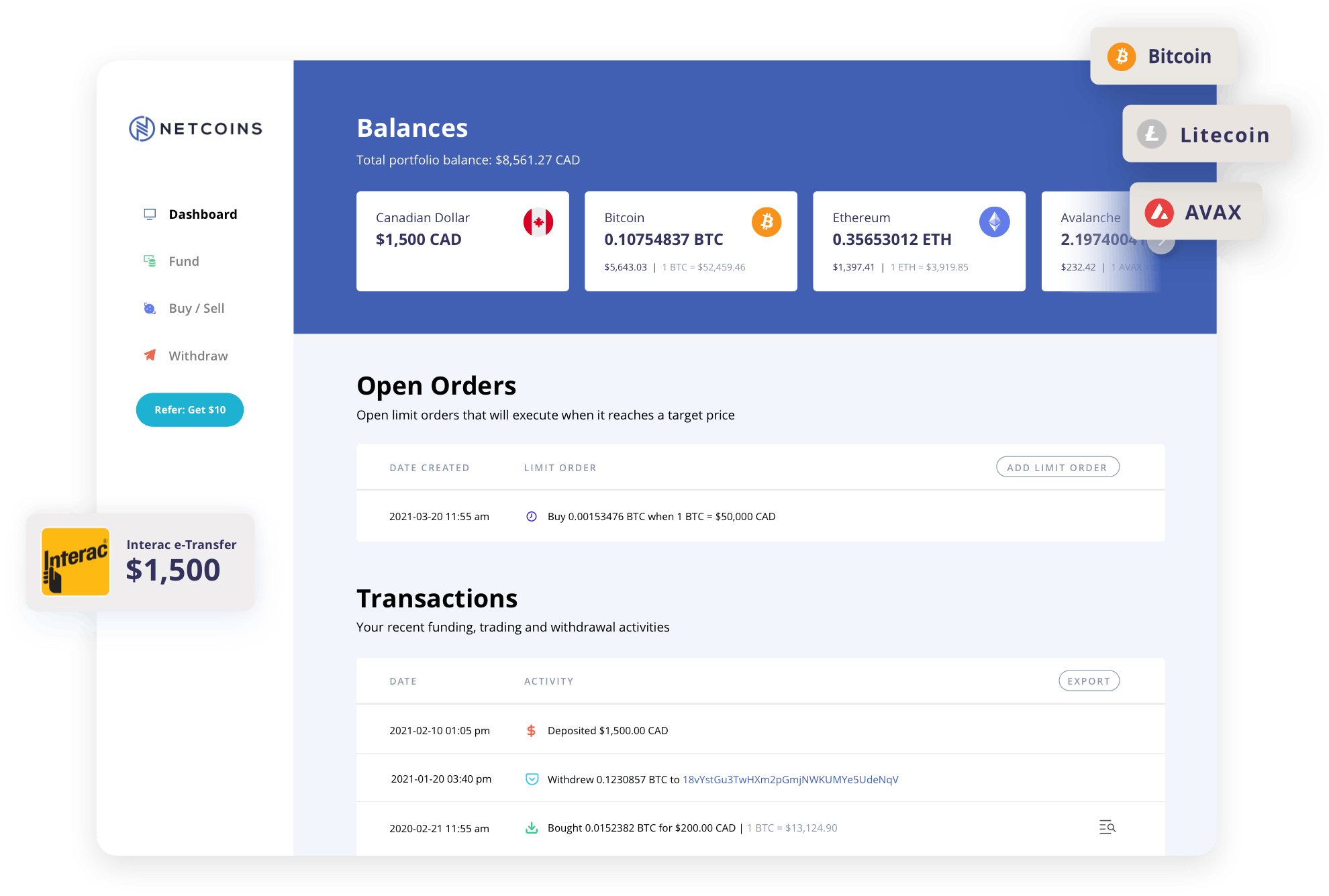Click the Date Created column header

pos(430,468)
